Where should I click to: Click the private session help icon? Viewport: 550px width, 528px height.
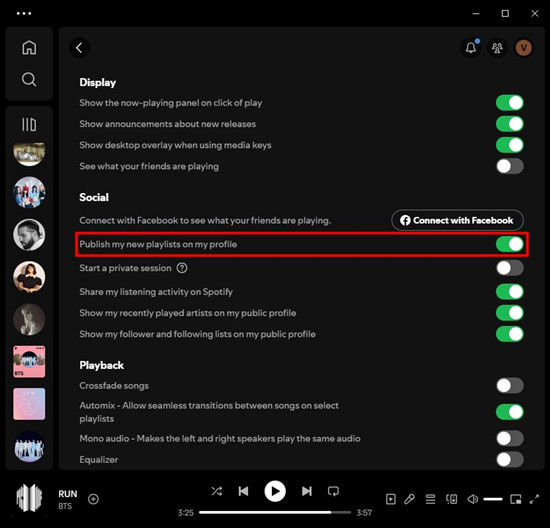point(182,268)
